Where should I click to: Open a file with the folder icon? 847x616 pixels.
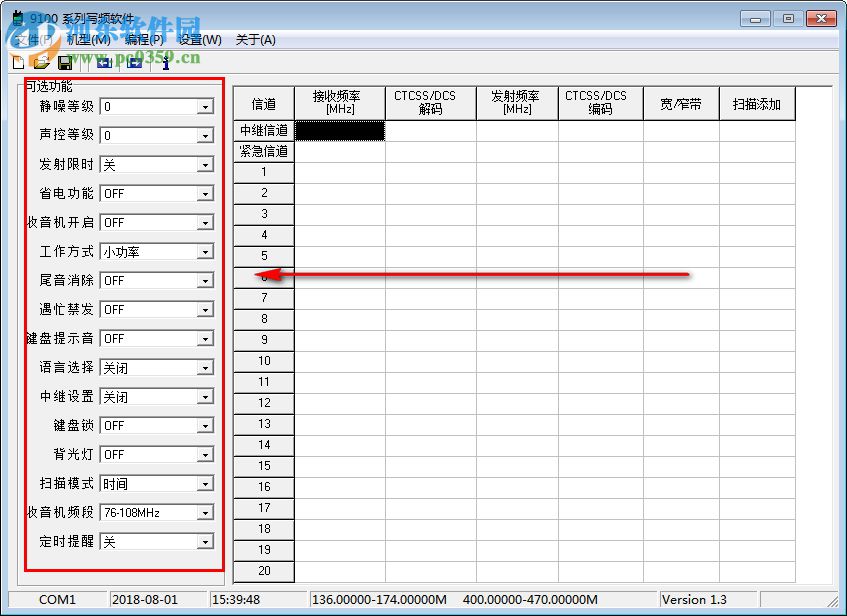42,63
